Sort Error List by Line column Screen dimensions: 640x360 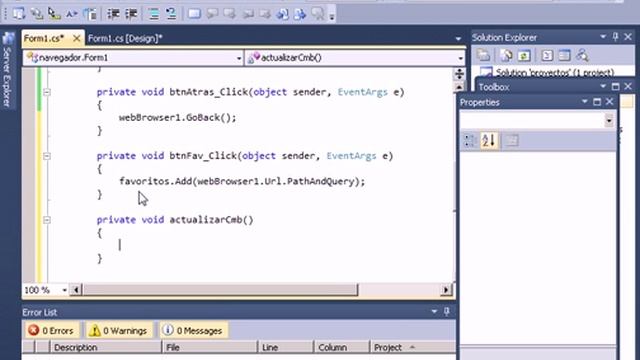(285, 347)
